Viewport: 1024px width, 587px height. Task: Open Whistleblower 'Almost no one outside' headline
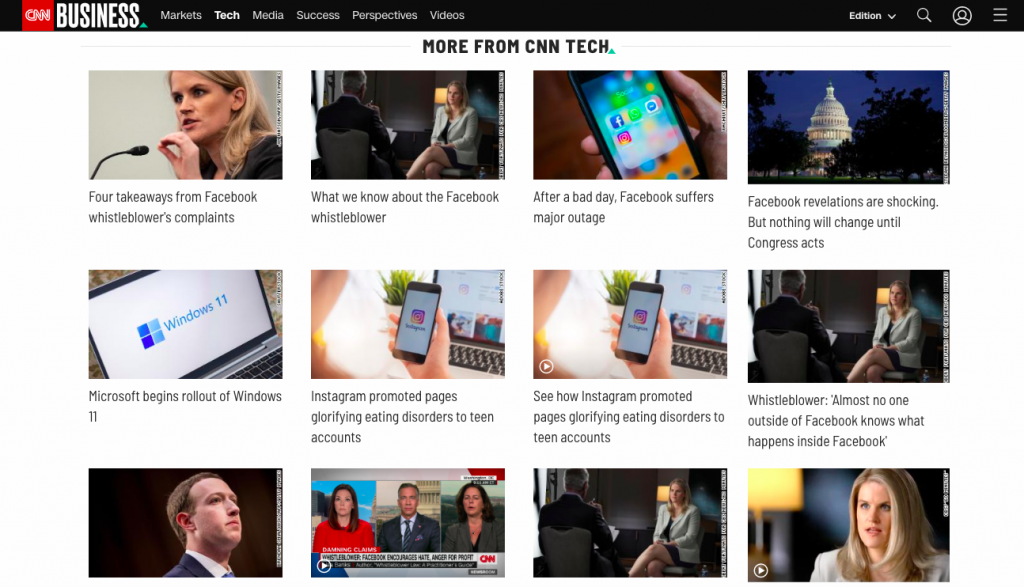(x=836, y=420)
